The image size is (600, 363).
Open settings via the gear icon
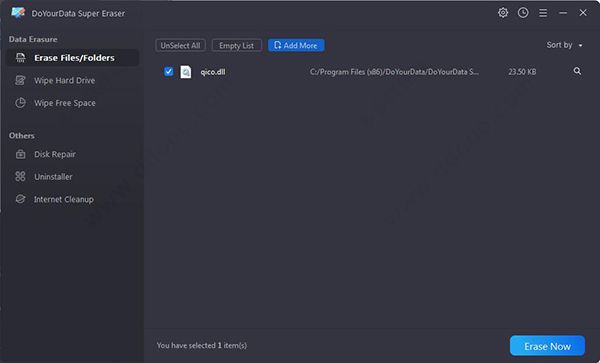pyautogui.click(x=503, y=13)
